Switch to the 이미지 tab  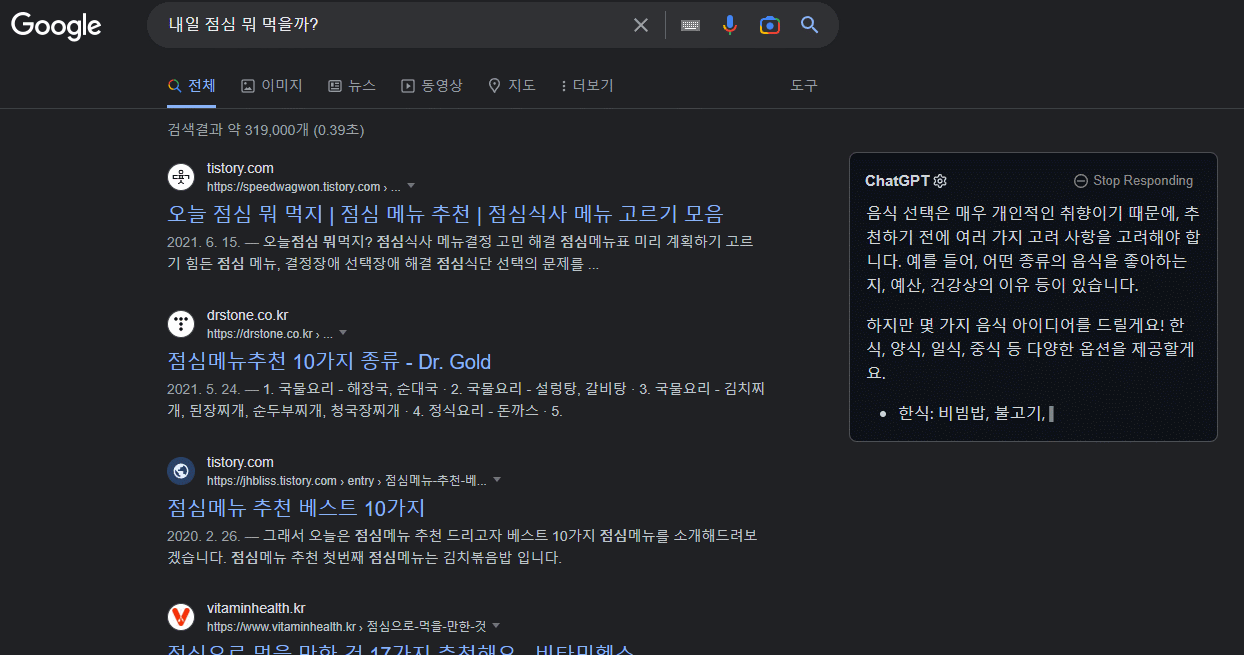click(272, 86)
